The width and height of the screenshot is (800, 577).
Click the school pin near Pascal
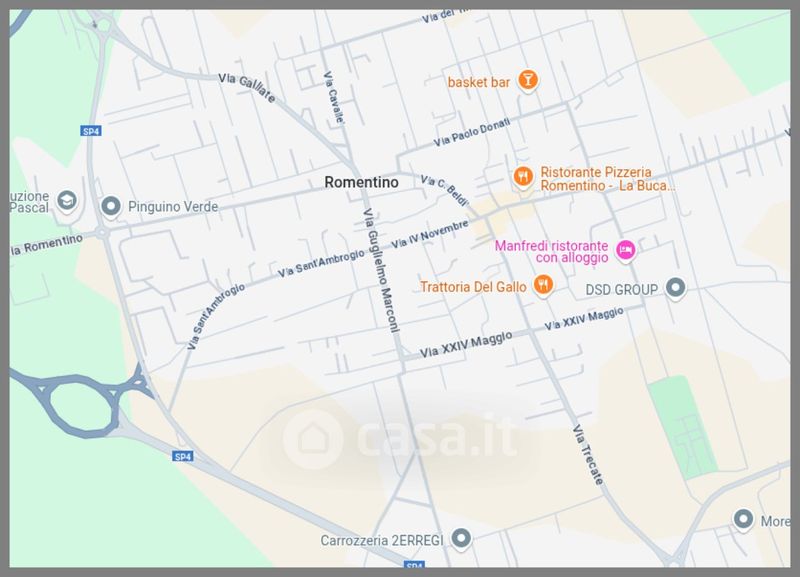(67, 200)
